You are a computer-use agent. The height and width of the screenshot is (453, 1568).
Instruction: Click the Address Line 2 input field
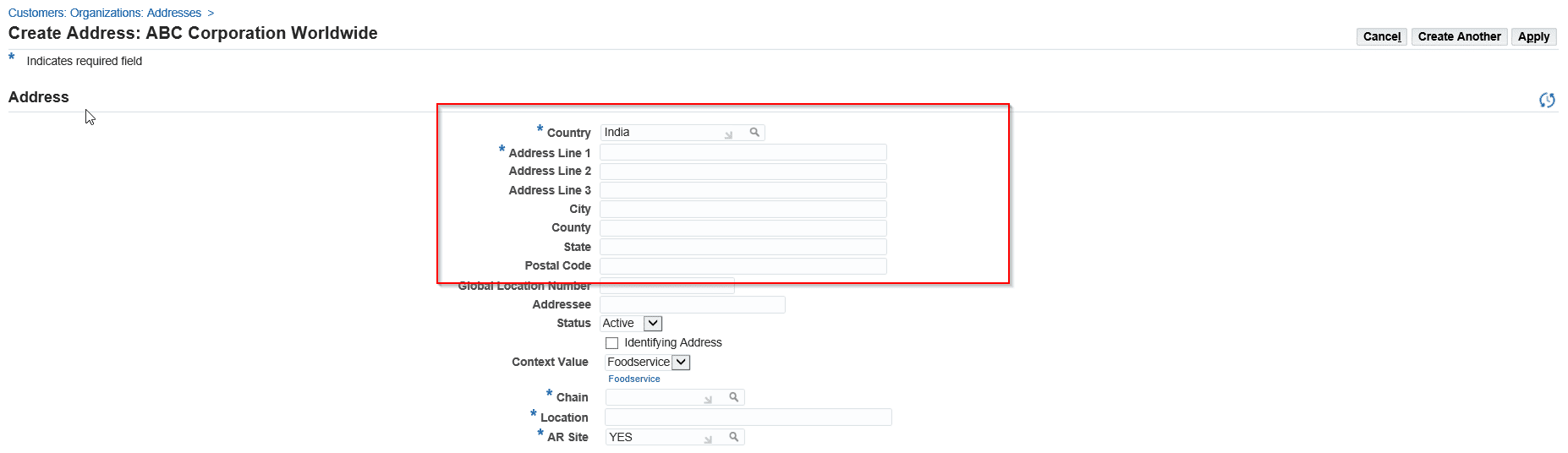pos(743,172)
